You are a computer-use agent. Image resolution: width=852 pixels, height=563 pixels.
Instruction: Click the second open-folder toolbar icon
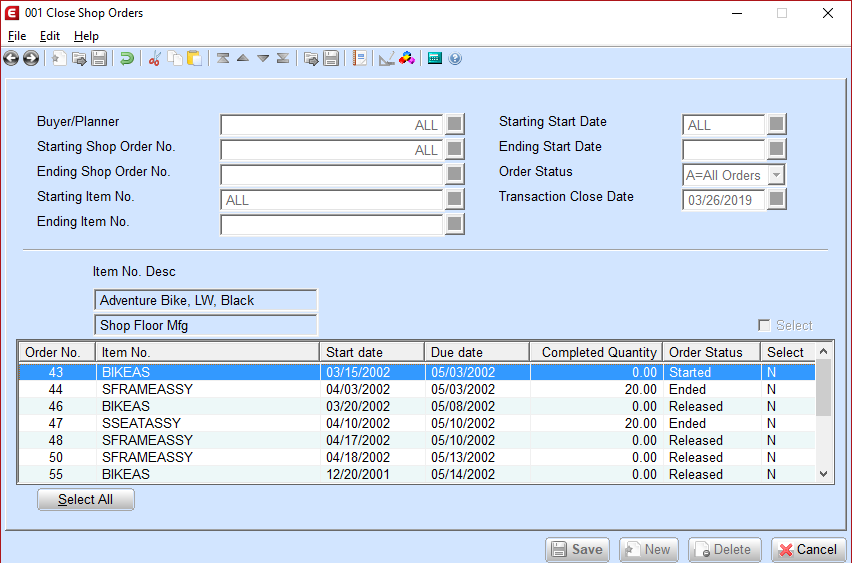(x=311, y=58)
